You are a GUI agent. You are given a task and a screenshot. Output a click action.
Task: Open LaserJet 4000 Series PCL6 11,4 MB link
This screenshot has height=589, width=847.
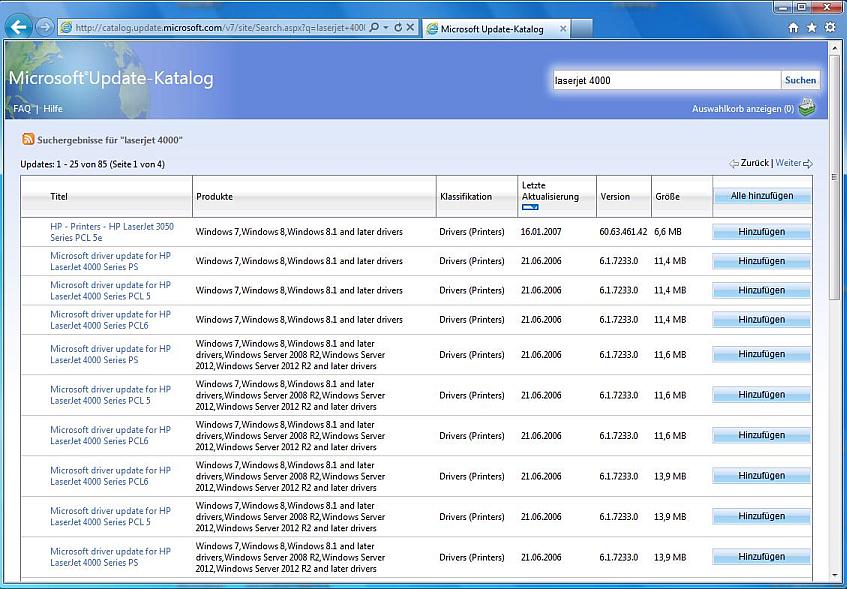click(x=110, y=319)
